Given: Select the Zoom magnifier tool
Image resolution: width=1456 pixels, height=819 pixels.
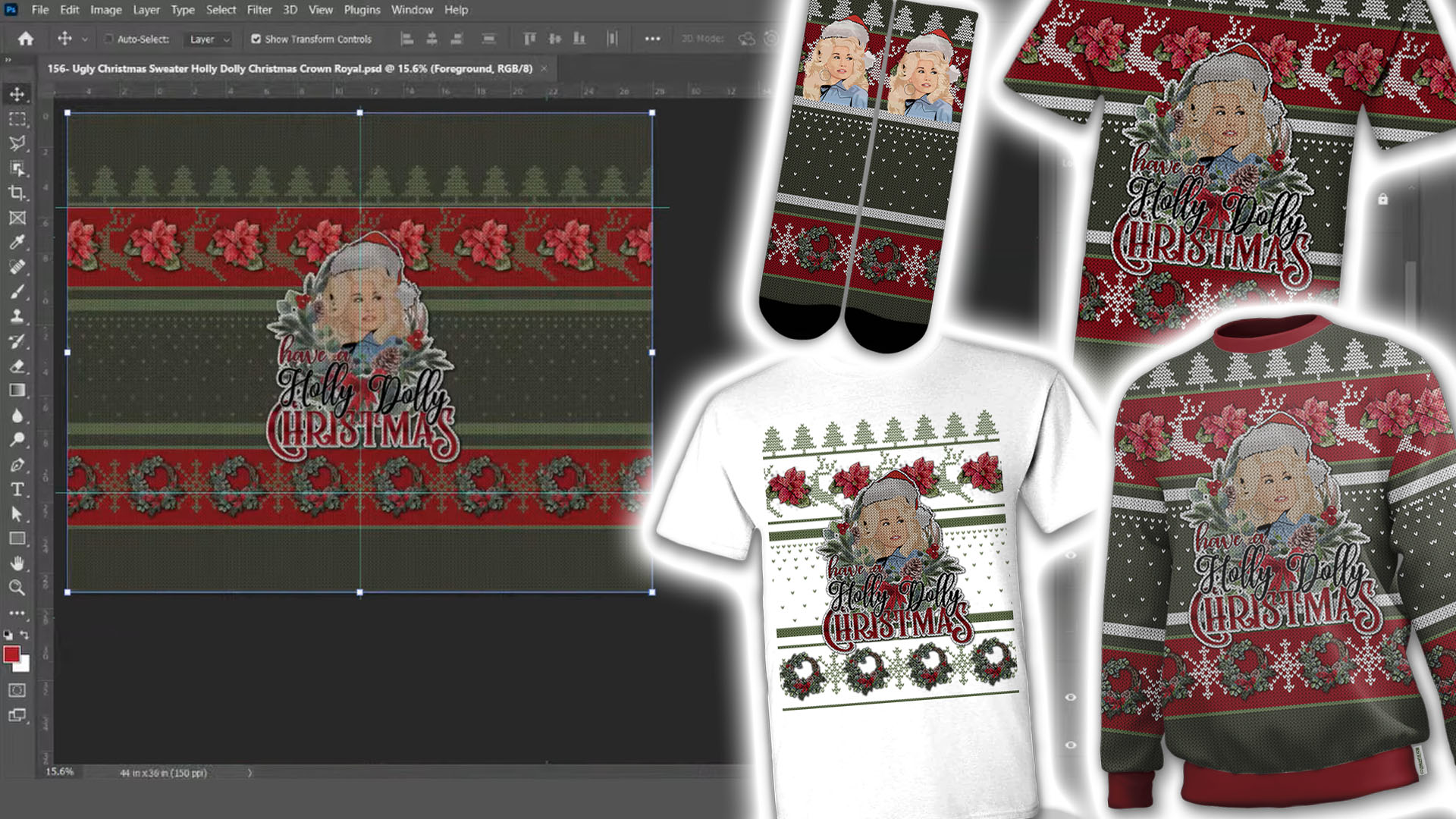Looking at the screenshot, I should pos(17,588).
